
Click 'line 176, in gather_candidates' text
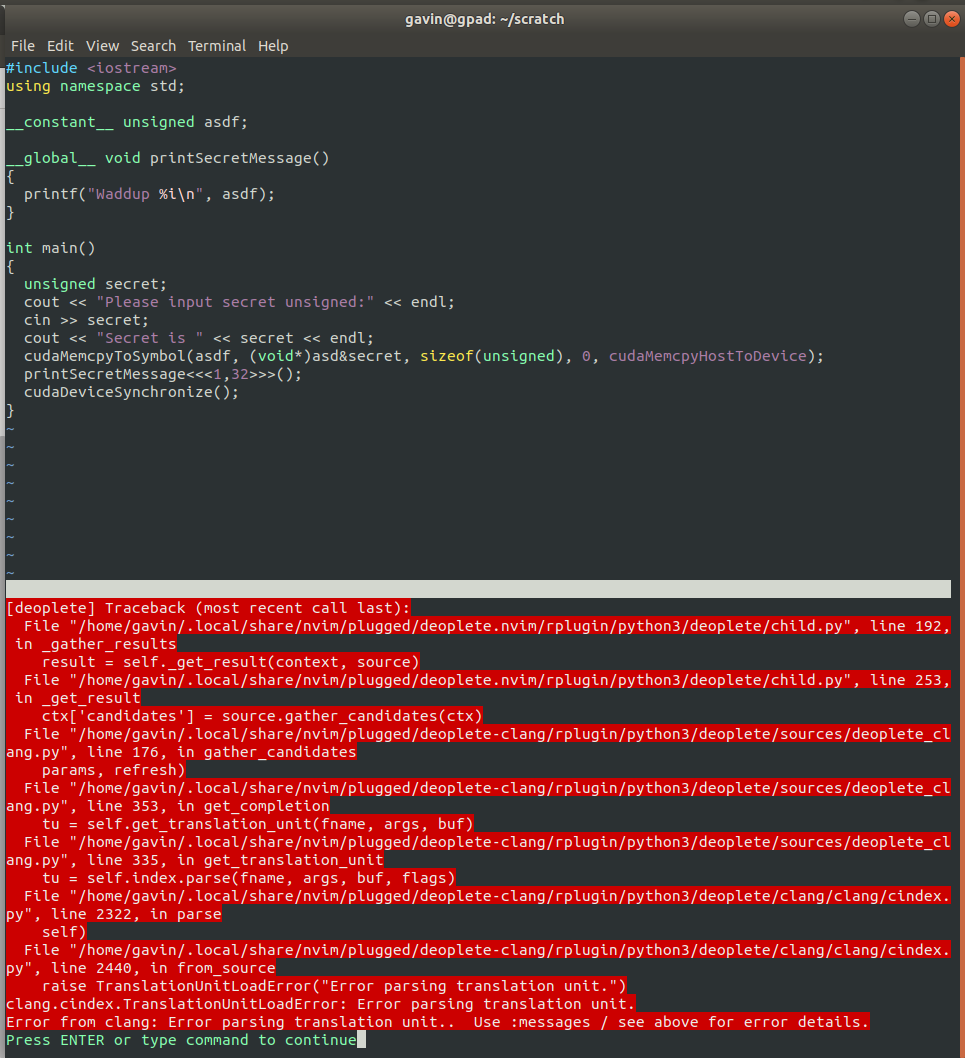point(221,752)
